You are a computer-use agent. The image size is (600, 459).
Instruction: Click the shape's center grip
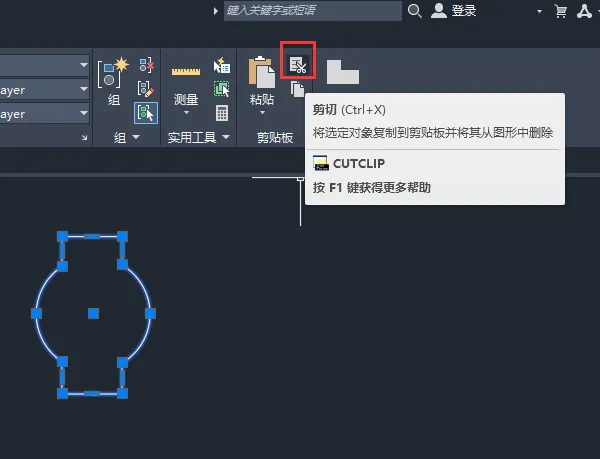93,314
